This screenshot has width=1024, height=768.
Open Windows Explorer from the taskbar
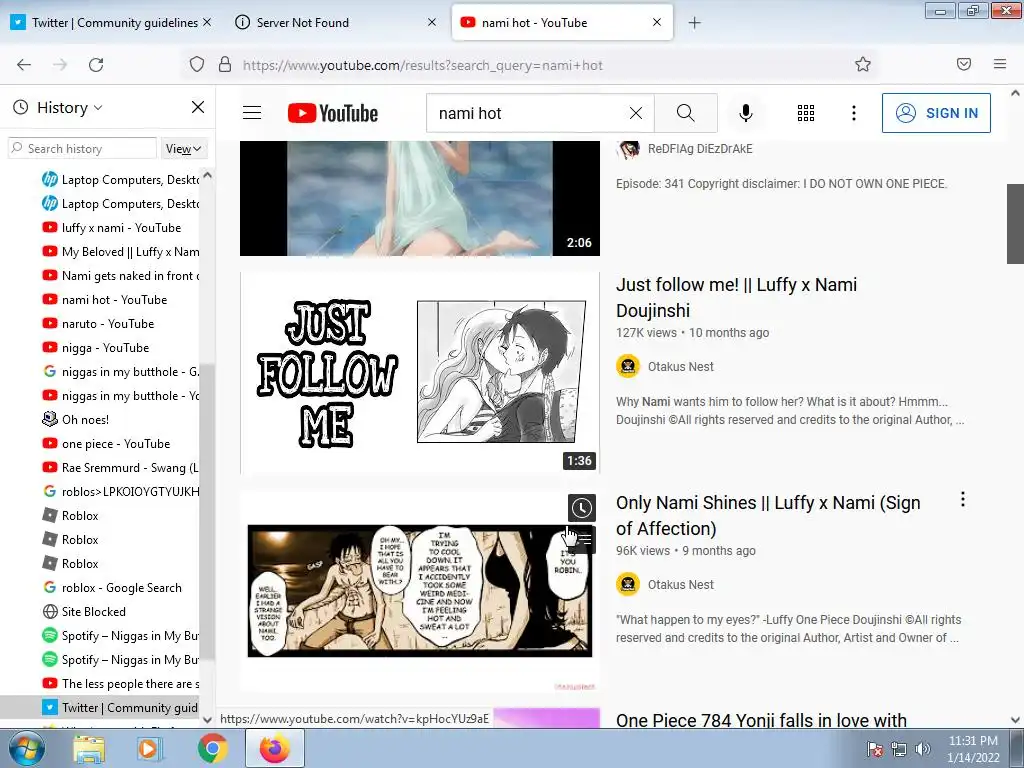coord(88,749)
